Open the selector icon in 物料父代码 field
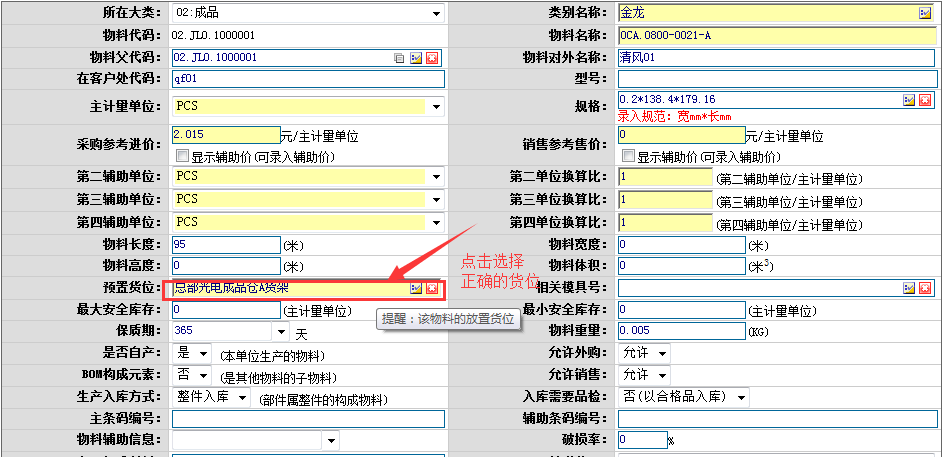 pyautogui.click(x=416, y=58)
